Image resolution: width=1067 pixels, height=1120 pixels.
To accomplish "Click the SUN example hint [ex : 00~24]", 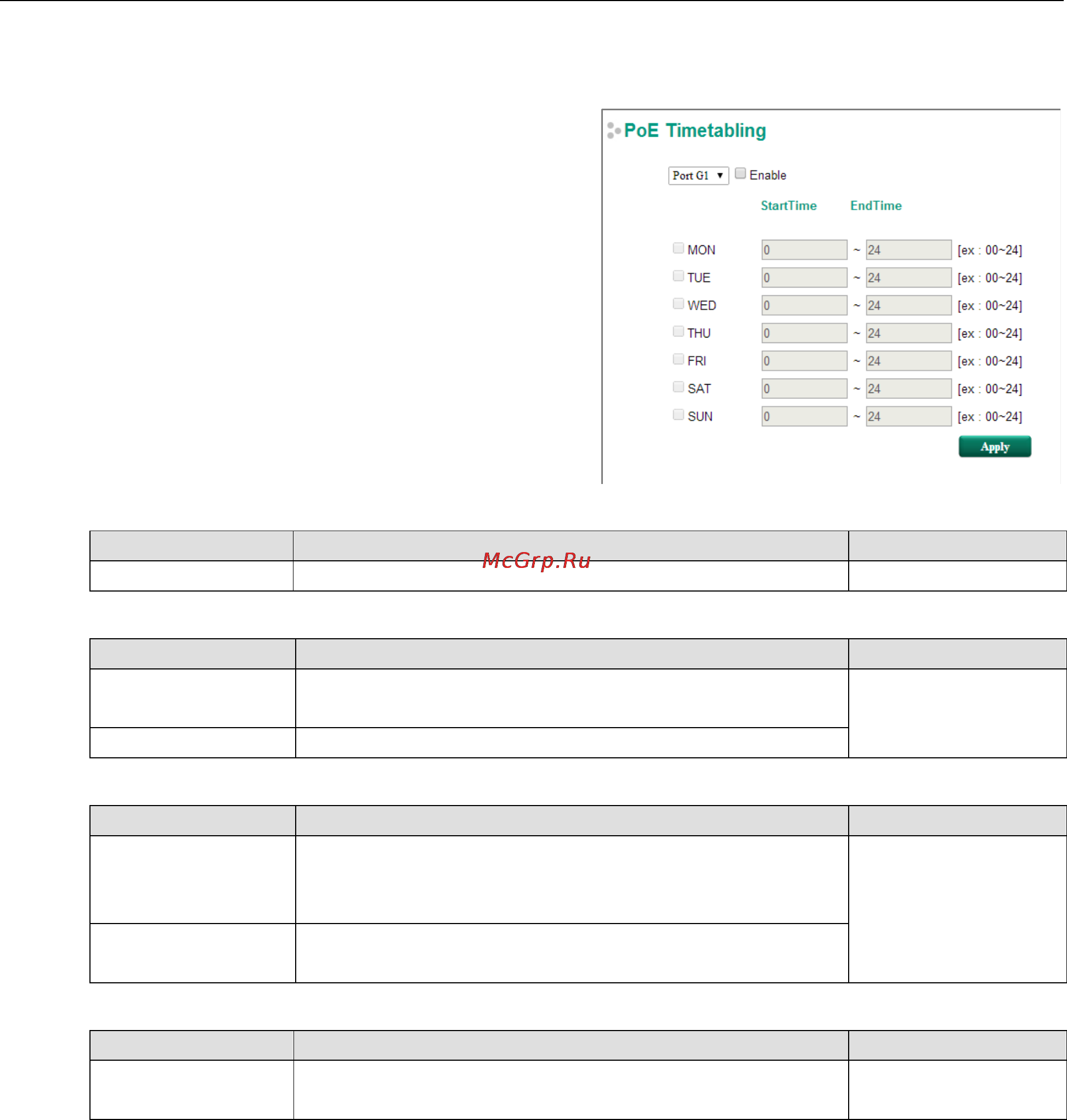I will click(990, 417).
